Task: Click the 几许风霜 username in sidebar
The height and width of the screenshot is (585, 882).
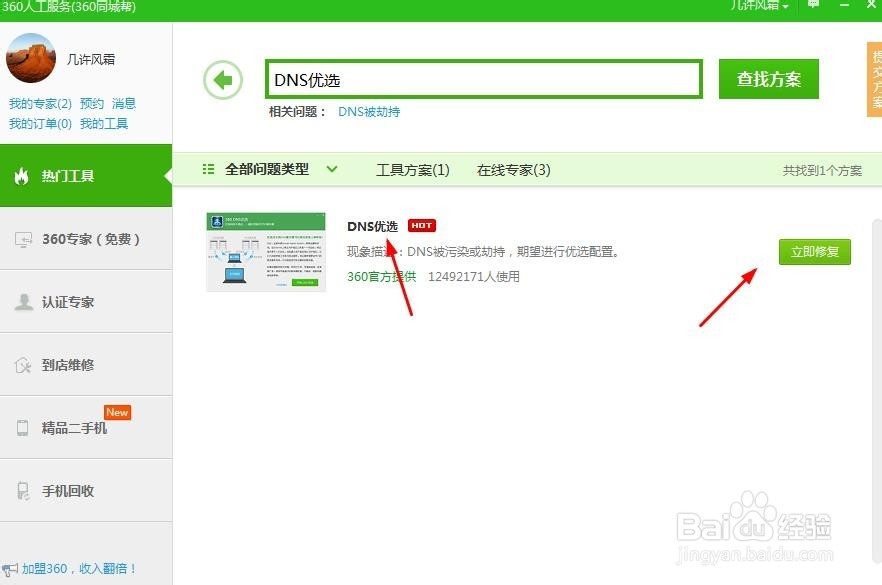Action: (91, 59)
